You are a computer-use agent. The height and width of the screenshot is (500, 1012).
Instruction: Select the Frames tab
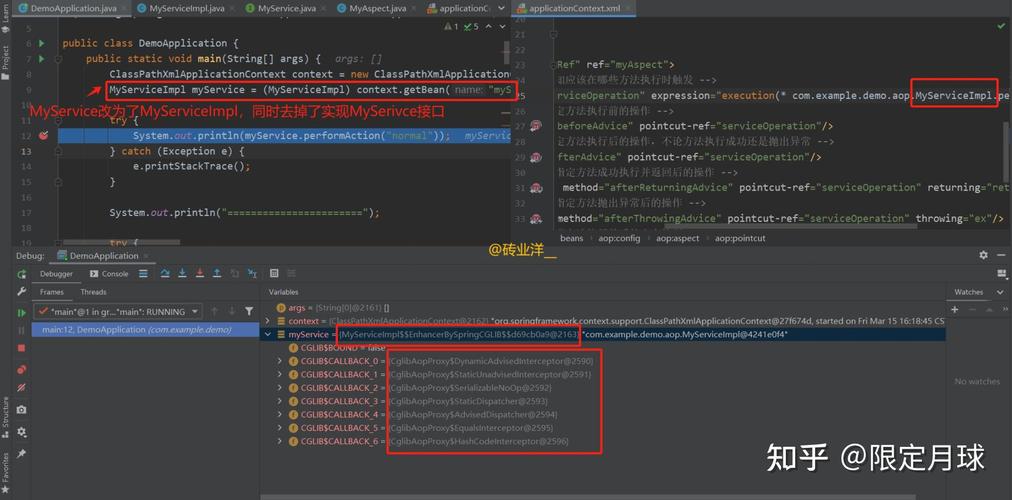click(x=52, y=292)
